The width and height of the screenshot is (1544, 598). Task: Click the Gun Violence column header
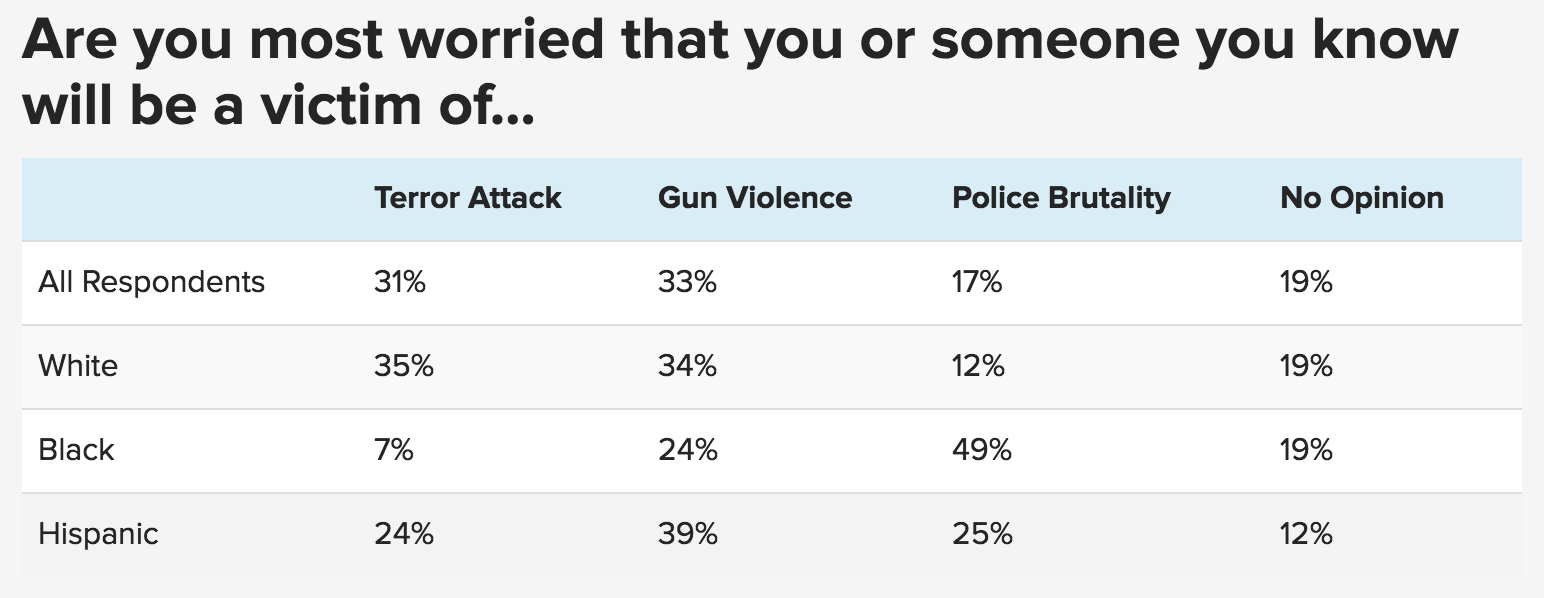(x=754, y=198)
